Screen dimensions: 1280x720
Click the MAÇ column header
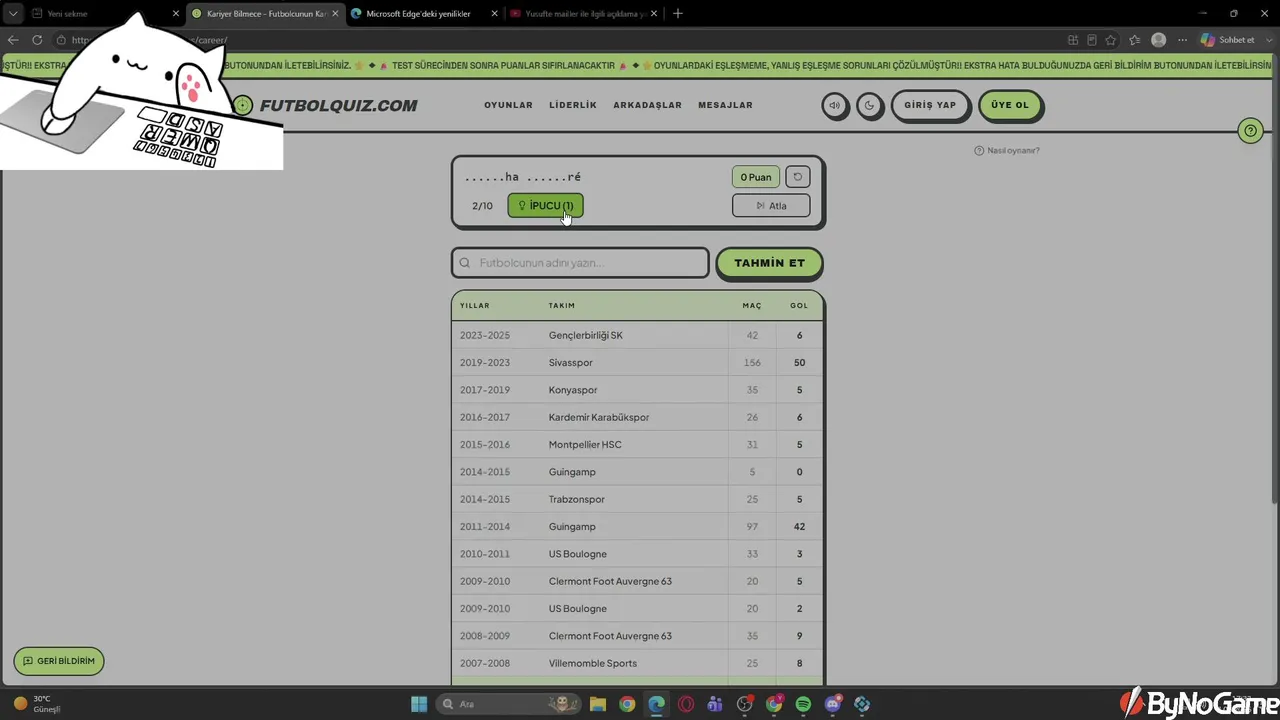tap(752, 305)
